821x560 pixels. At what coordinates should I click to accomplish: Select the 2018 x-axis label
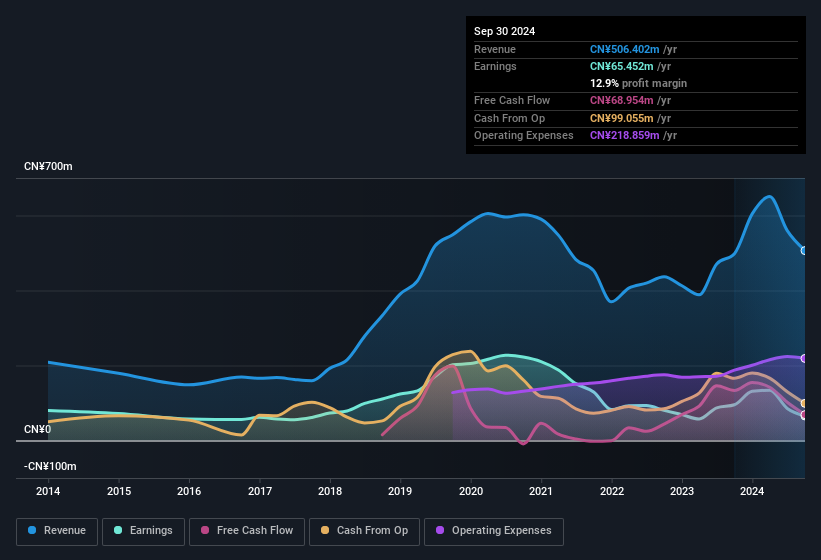[330, 491]
